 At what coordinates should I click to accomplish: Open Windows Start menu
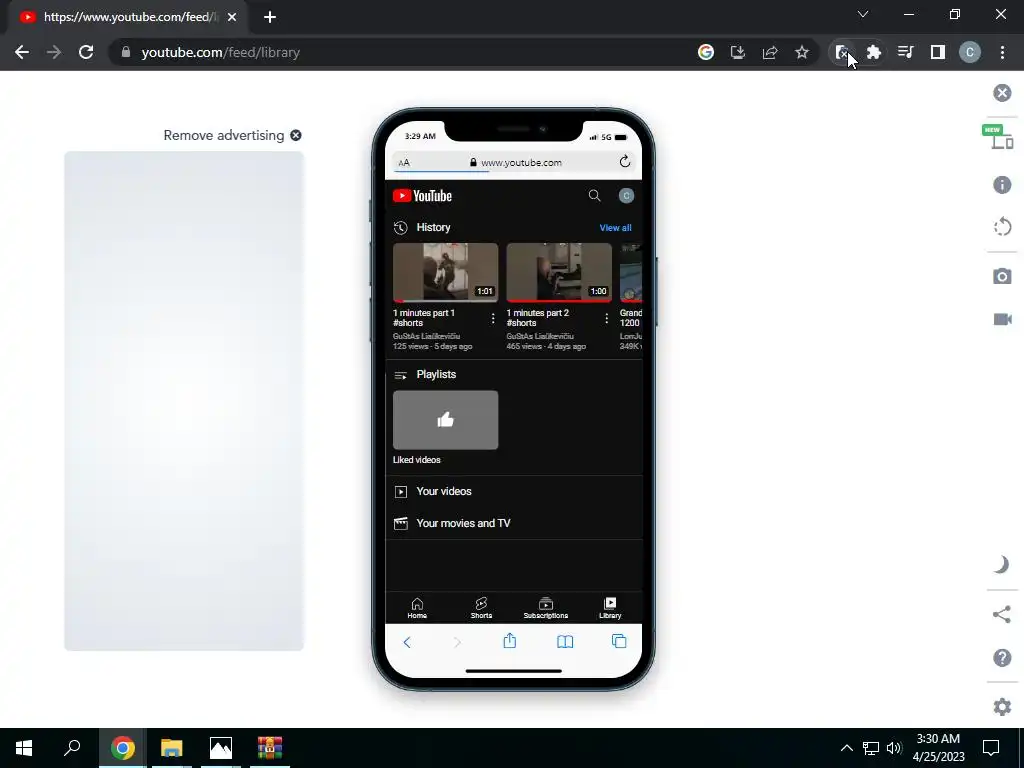click(x=24, y=748)
